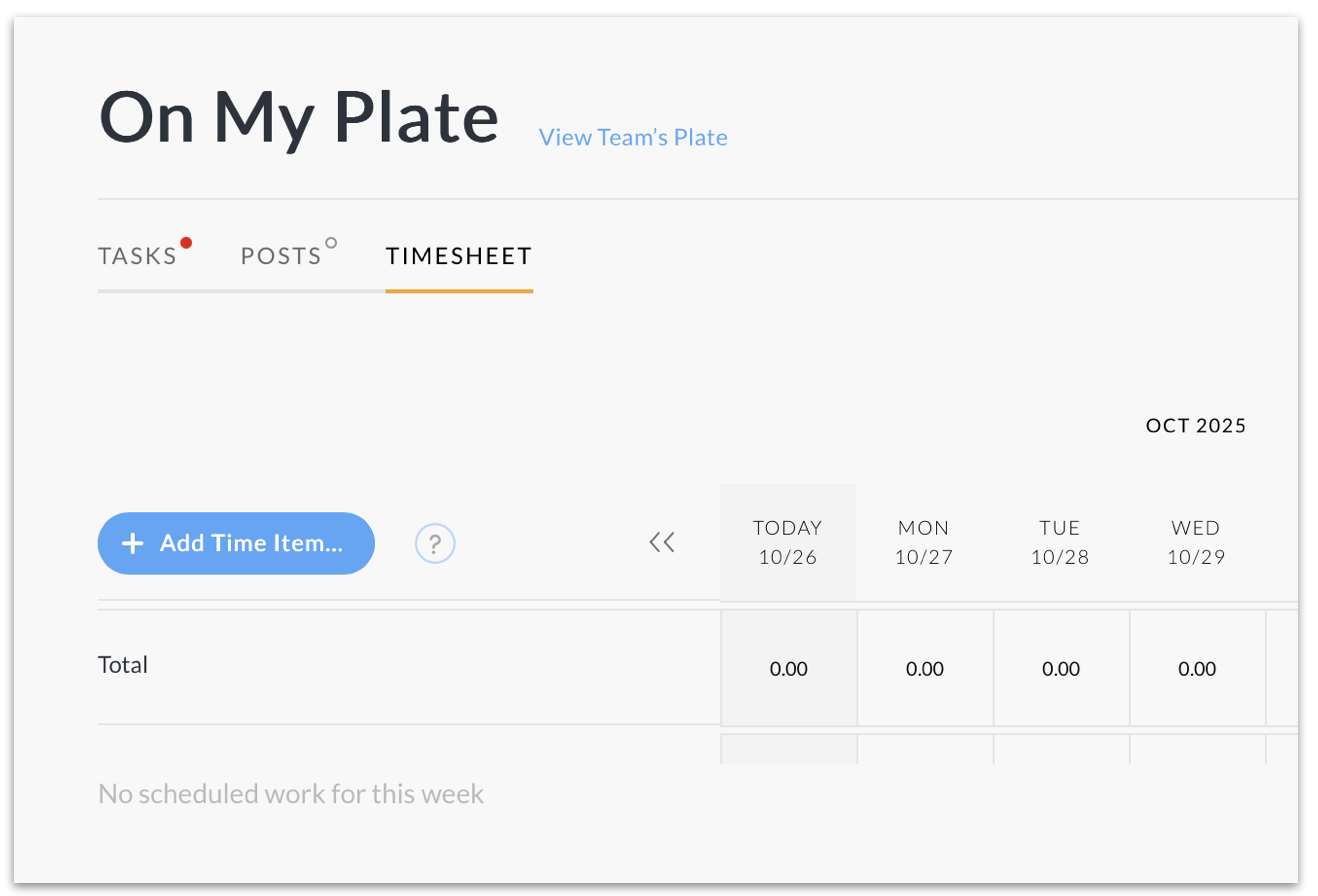Click the On My Plate heading
This screenshot has height=896, width=1318.
coord(298,118)
